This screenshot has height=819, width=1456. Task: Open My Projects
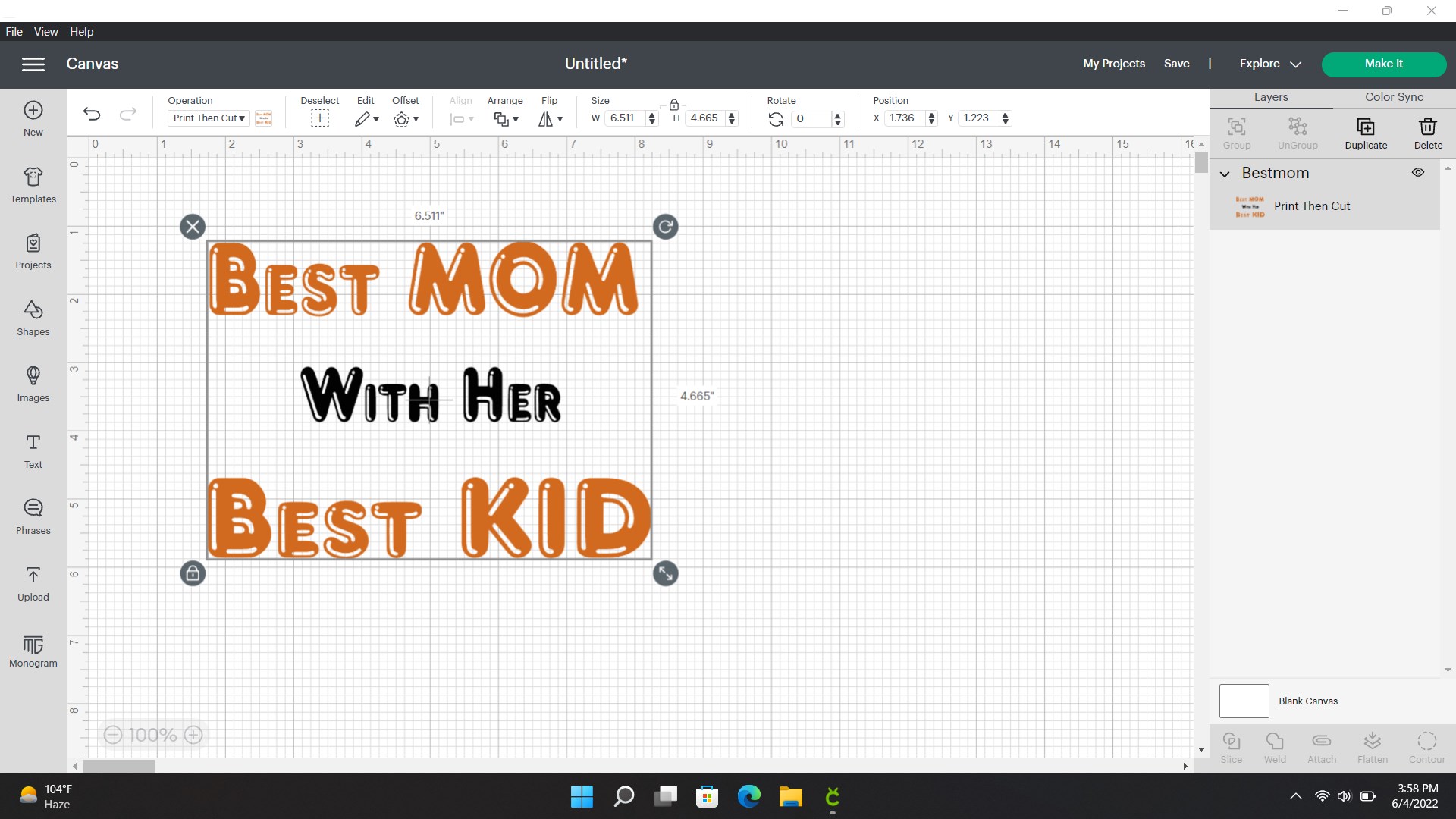(x=1114, y=64)
